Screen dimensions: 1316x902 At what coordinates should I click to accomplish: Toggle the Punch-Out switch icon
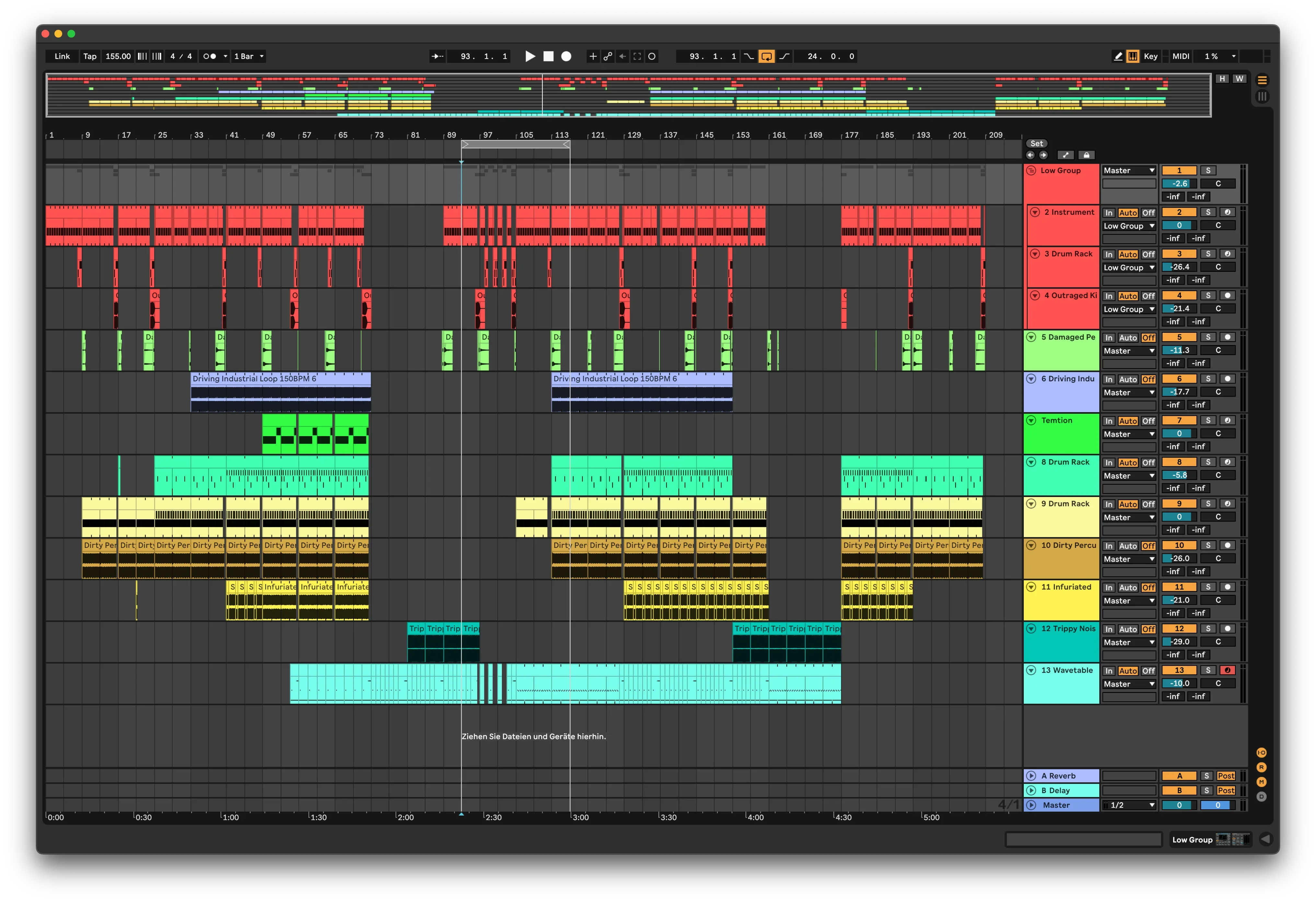(x=784, y=56)
